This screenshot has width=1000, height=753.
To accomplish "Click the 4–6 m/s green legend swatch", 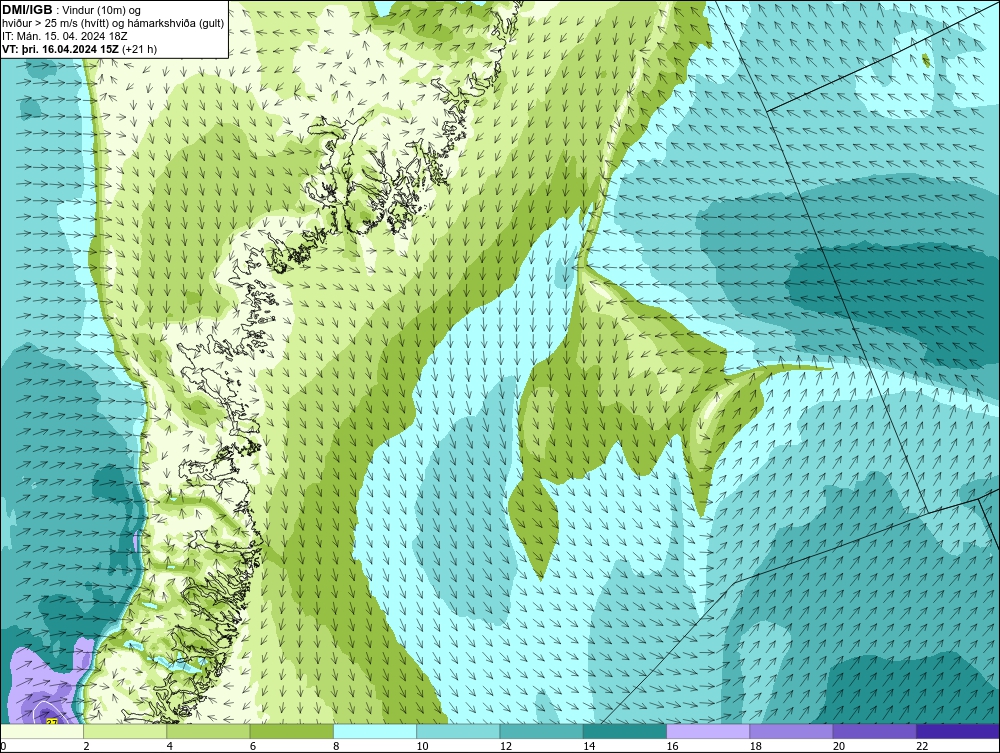I will click(x=209, y=731).
